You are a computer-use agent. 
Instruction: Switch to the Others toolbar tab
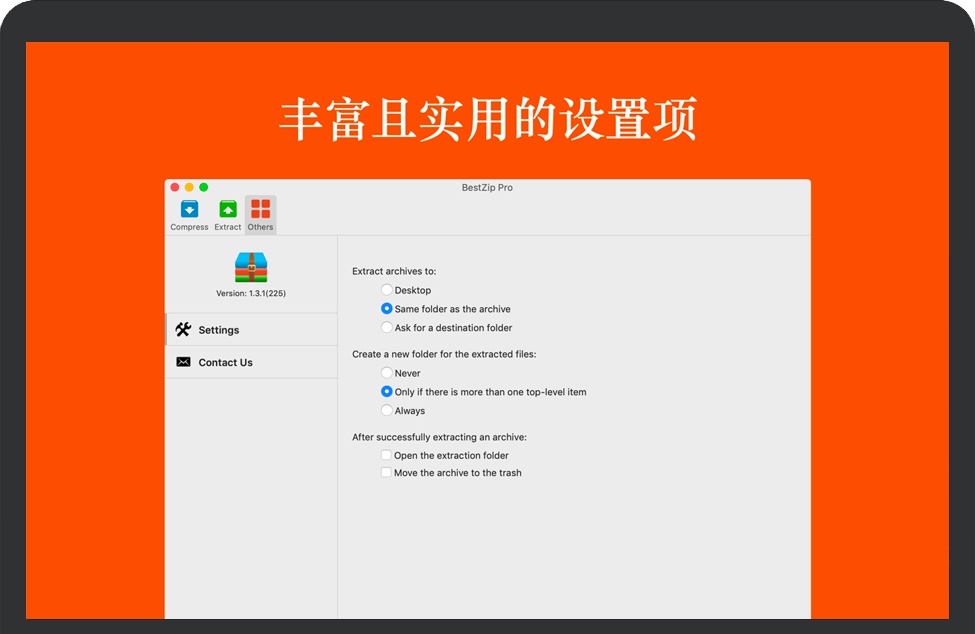click(260, 215)
